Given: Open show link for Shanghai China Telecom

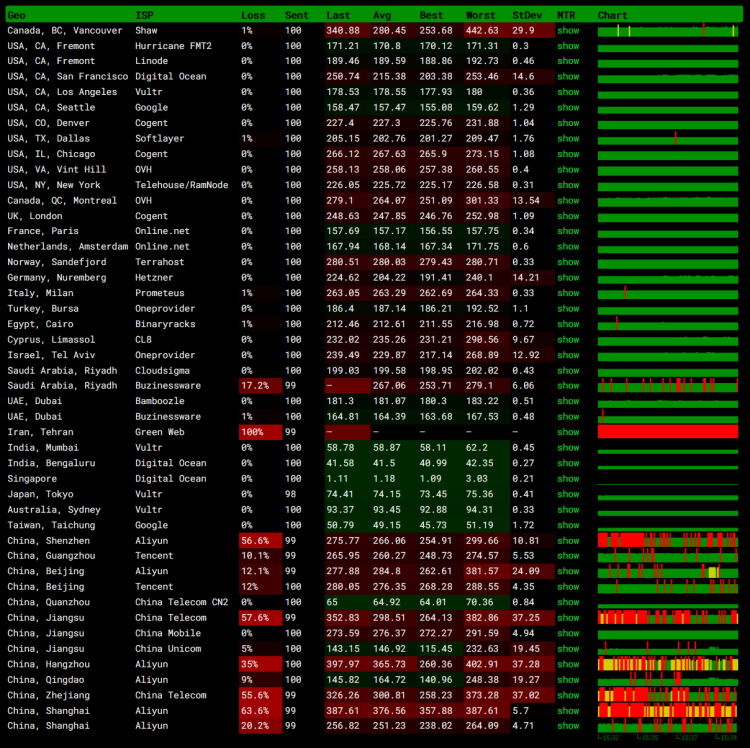Looking at the screenshot, I should (x=568, y=710).
